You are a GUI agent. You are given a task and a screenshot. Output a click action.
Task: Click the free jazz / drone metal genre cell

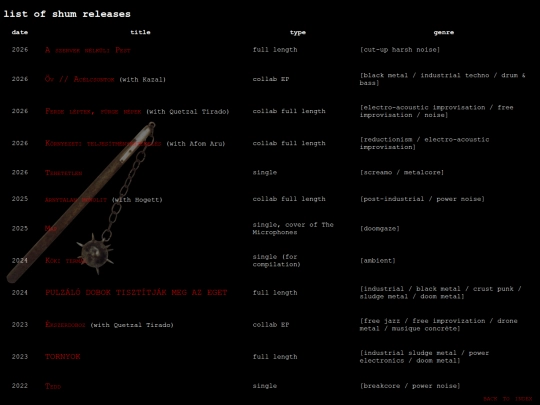point(439,324)
